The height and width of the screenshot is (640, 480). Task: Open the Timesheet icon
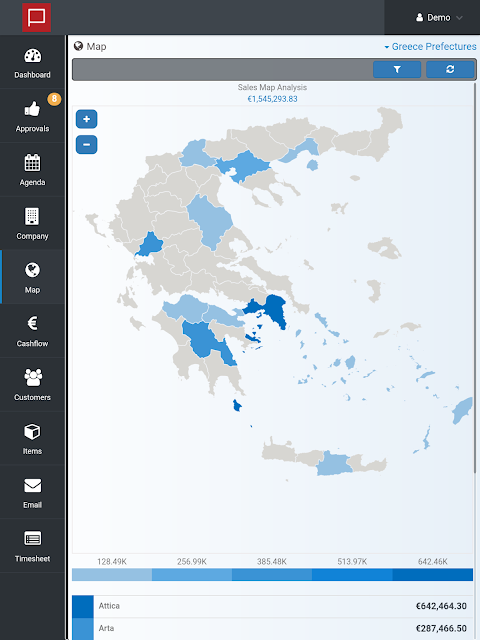[32, 539]
